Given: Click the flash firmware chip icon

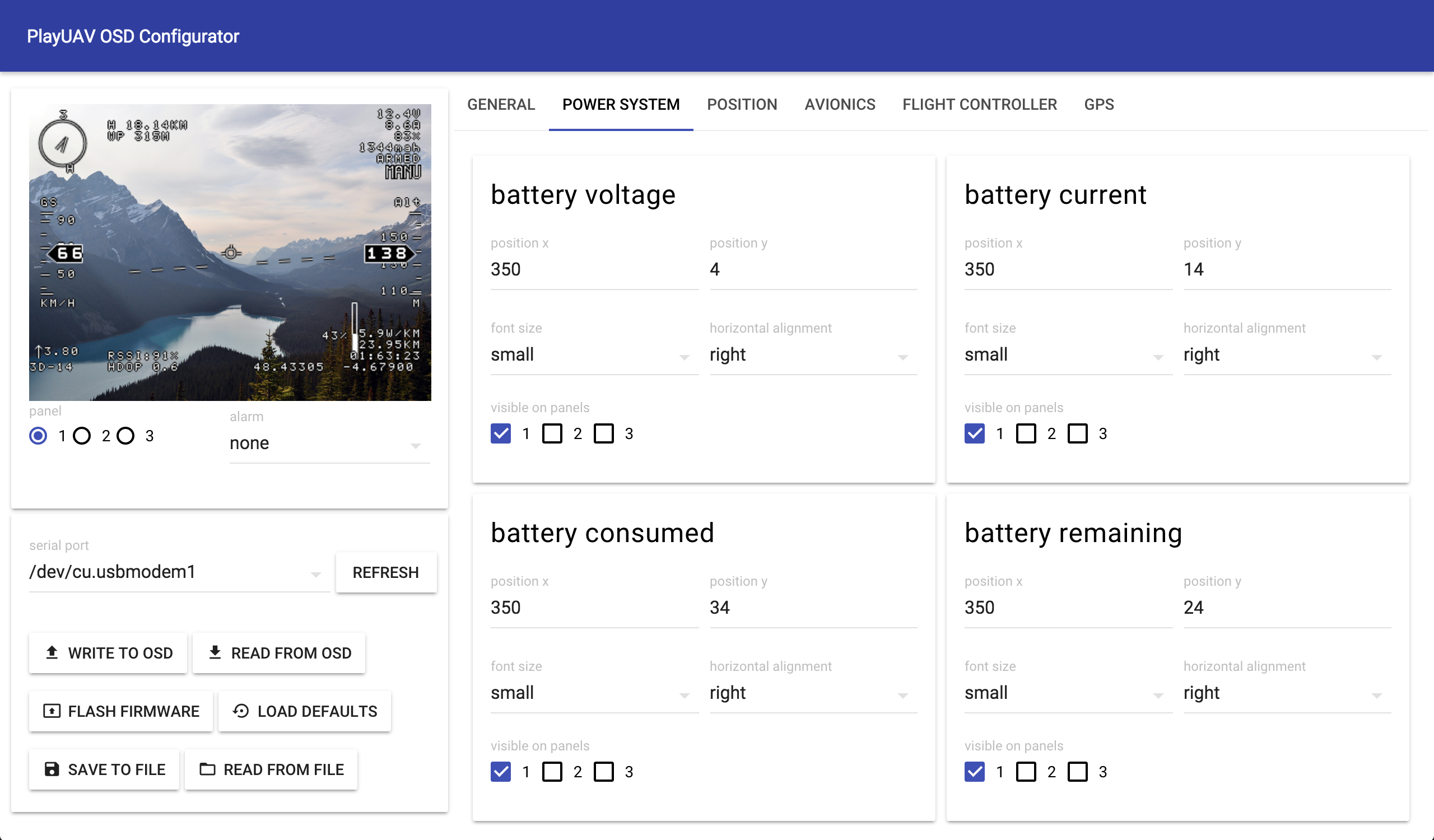Looking at the screenshot, I should coord(52,711).
